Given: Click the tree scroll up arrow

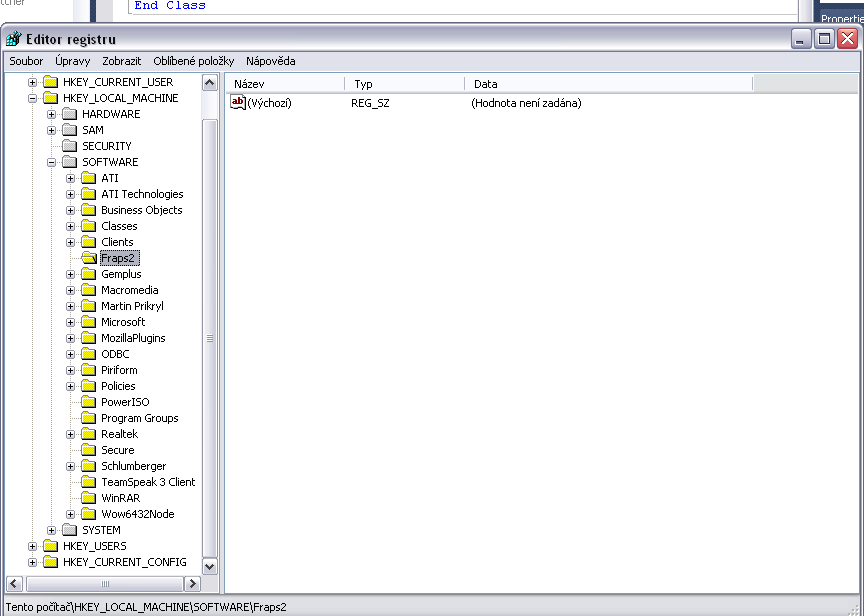Looking at the screenshot, I should tap(210, 83).
